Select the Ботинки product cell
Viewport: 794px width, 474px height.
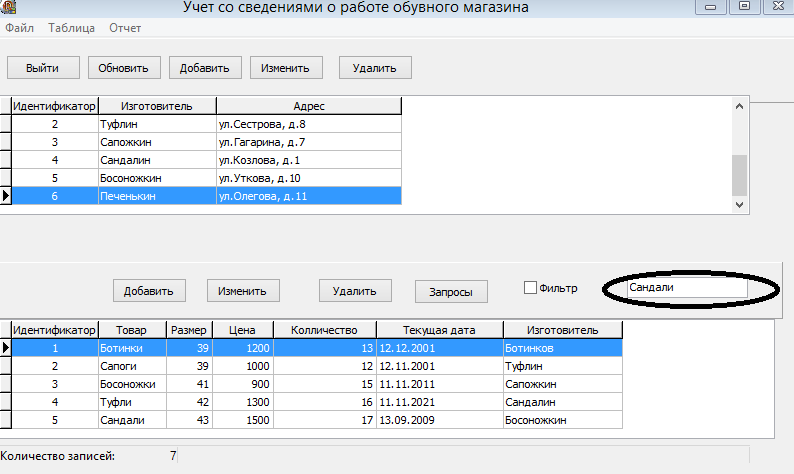pyautogui.click(x=132, y=348)
